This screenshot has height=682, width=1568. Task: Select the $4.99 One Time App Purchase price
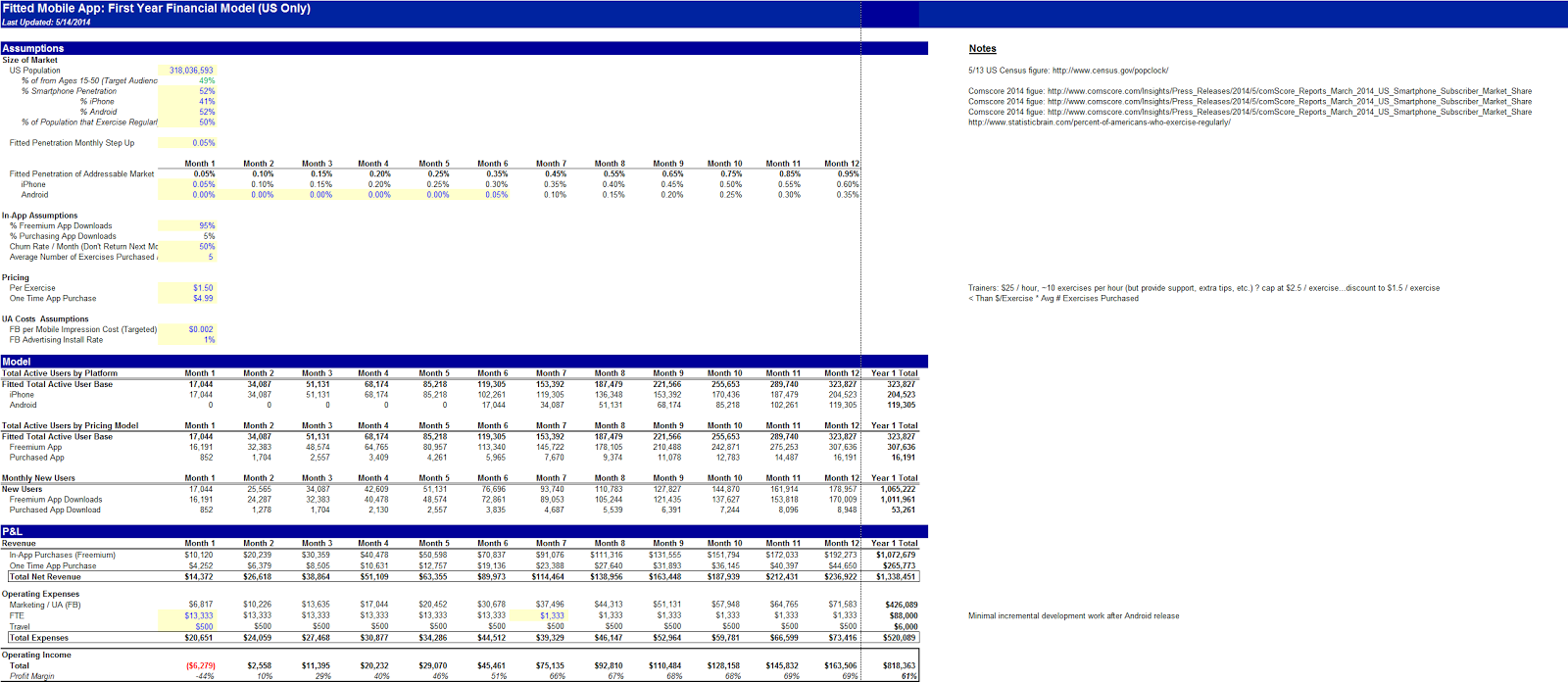pyautogui.click(x=203, y=299)
